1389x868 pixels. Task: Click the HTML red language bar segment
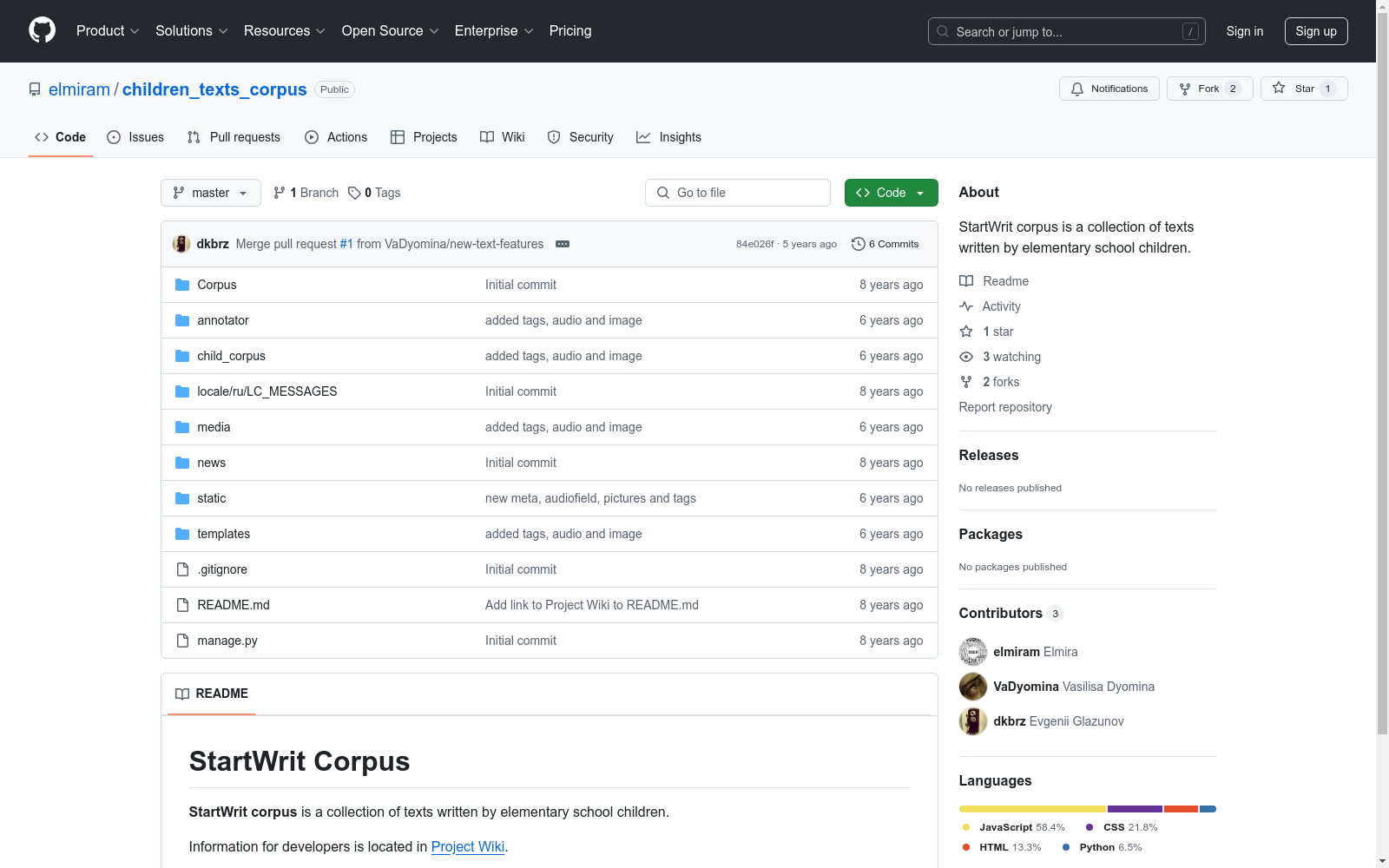point(1181,809)
